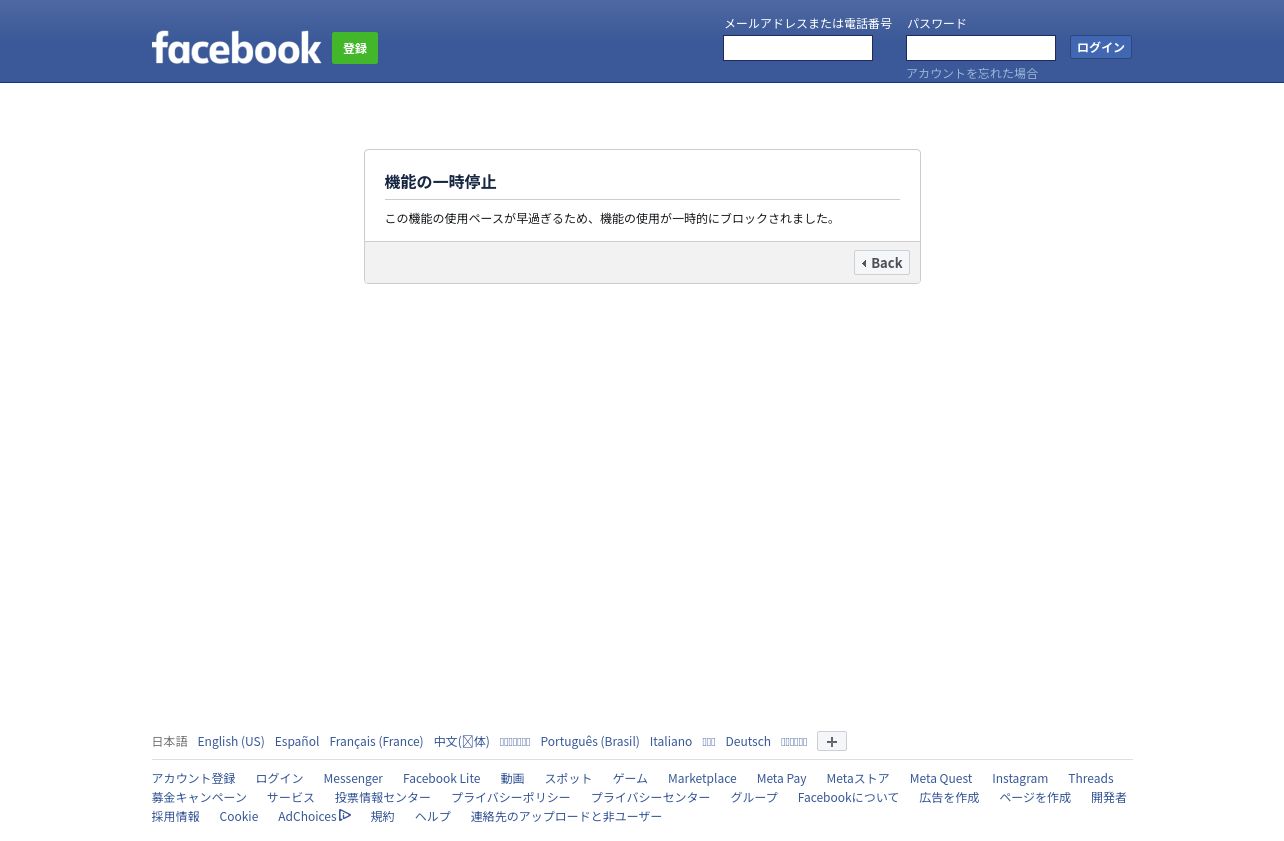Choose Português (Brasil) language
1284x841 pixels.
[590, 742]
